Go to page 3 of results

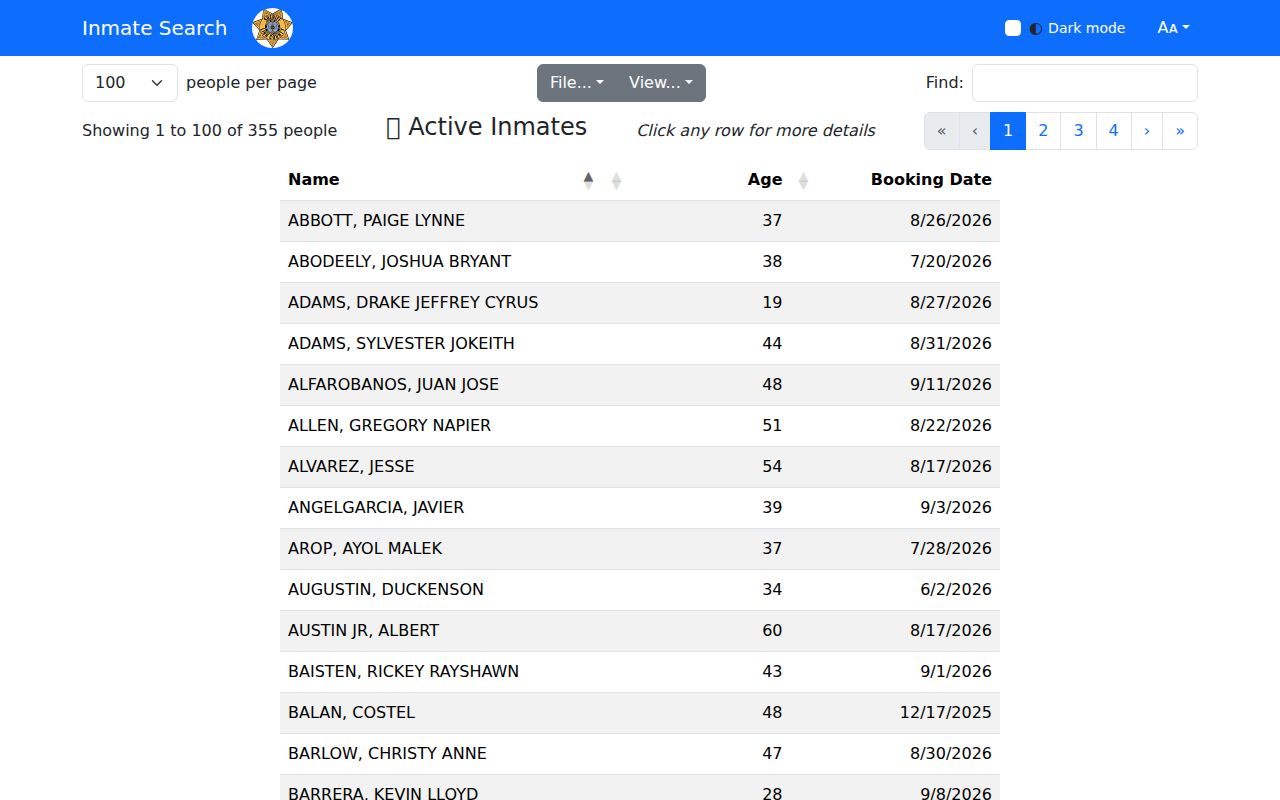coord(1078,131)
